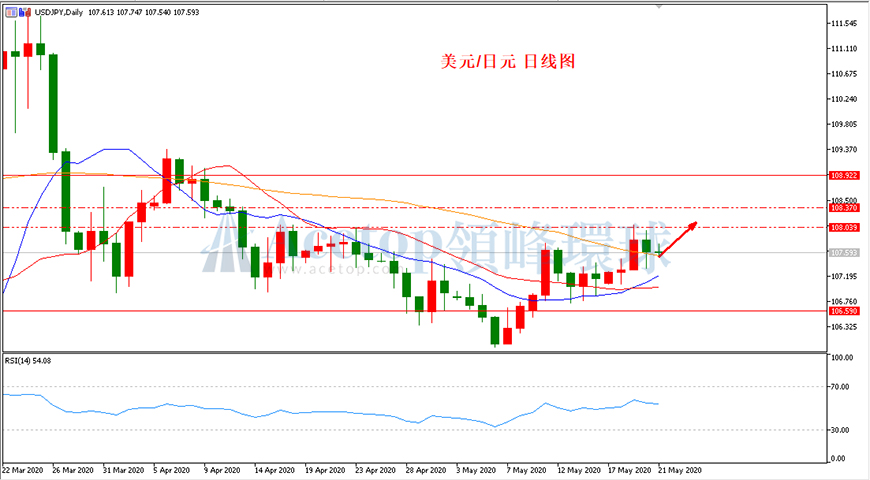
Task: Click the 111.545 price axis label
Action: point(844,23)
